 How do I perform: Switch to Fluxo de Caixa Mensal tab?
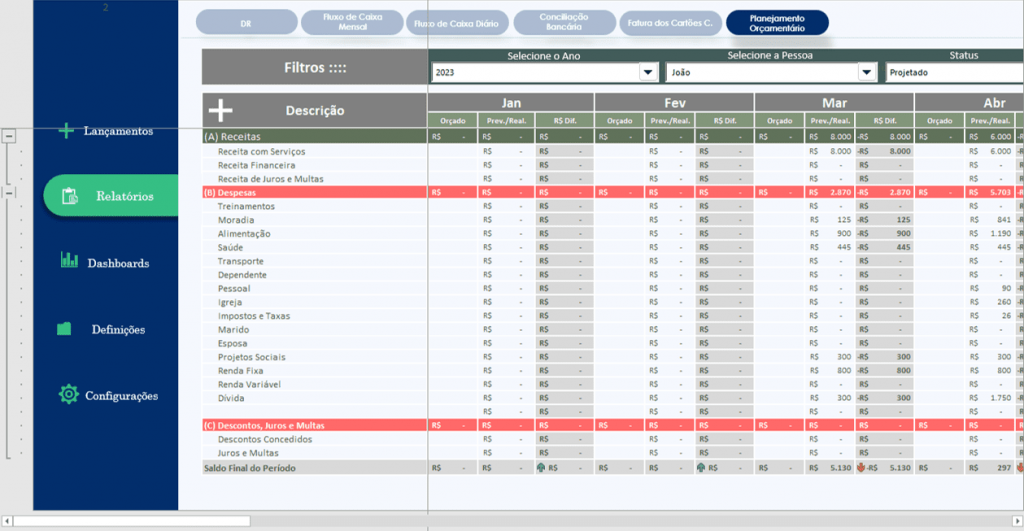tap(352, 22)
